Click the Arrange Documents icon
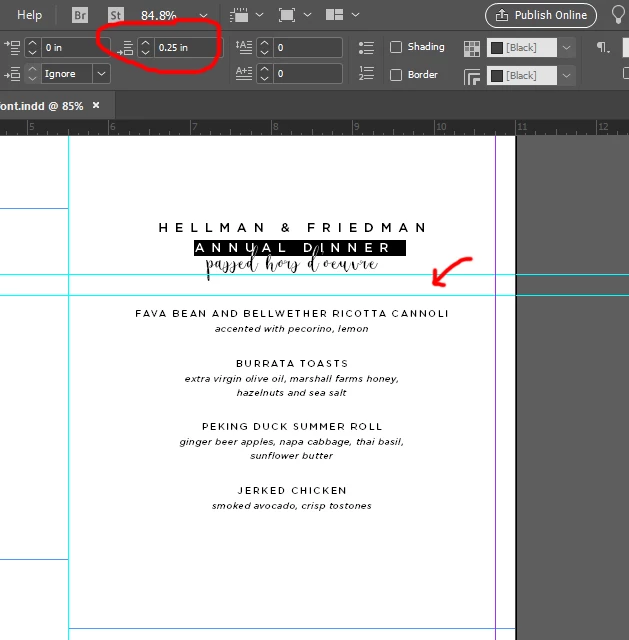This screenshot has width=629, height=640. (334, 15)
